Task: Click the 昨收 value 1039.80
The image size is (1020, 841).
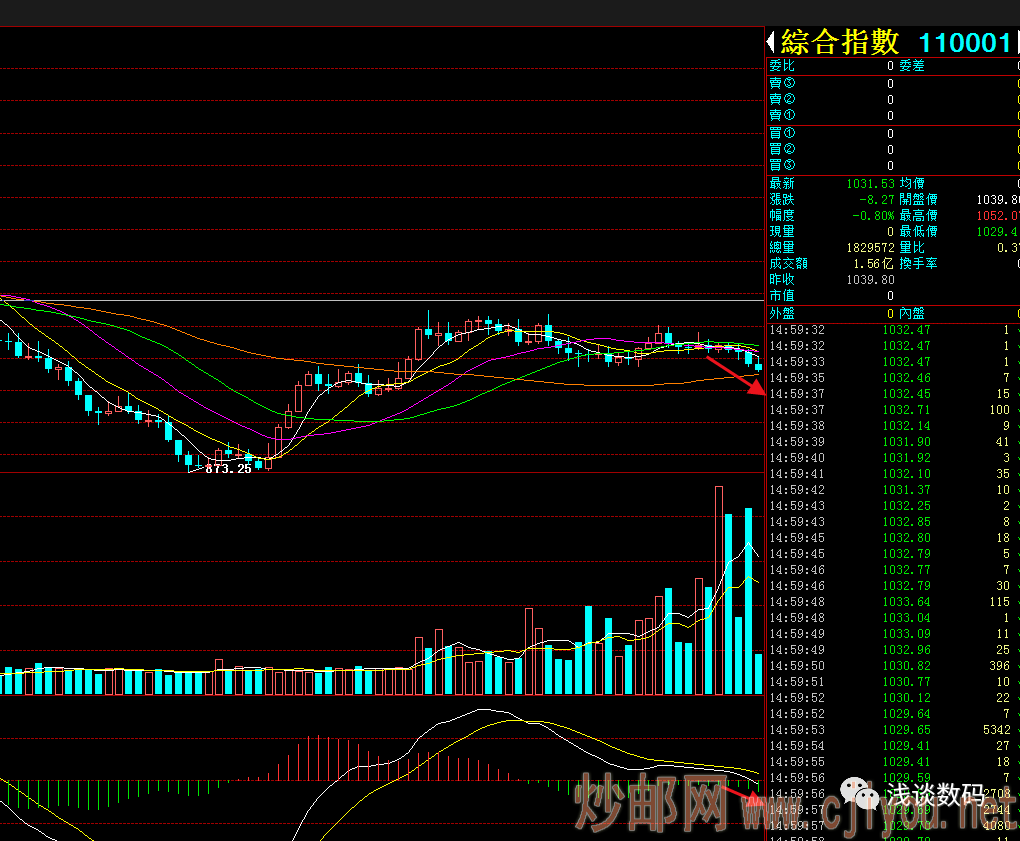Action: (871, 280)
